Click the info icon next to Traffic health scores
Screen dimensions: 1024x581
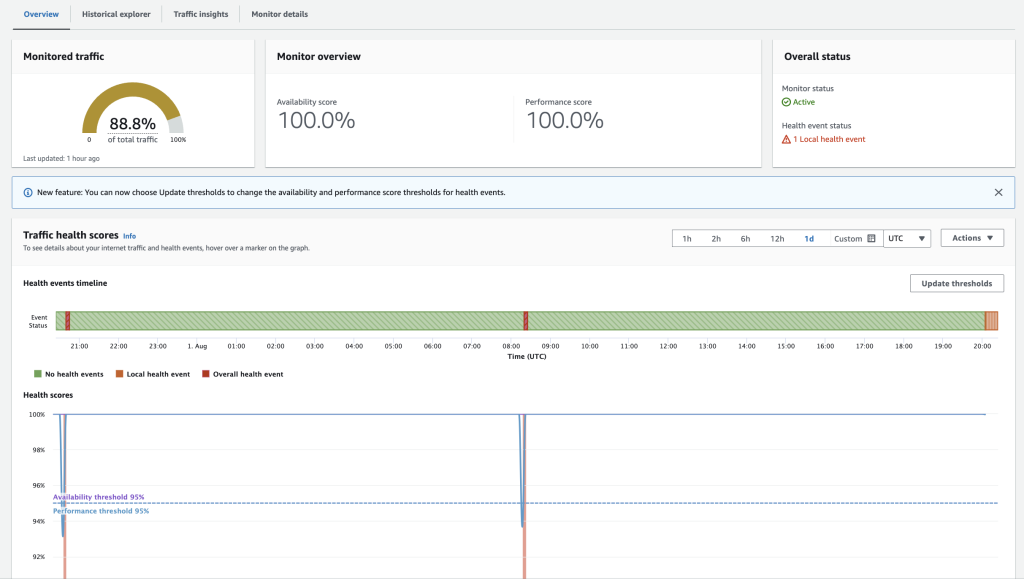[130, 236]
